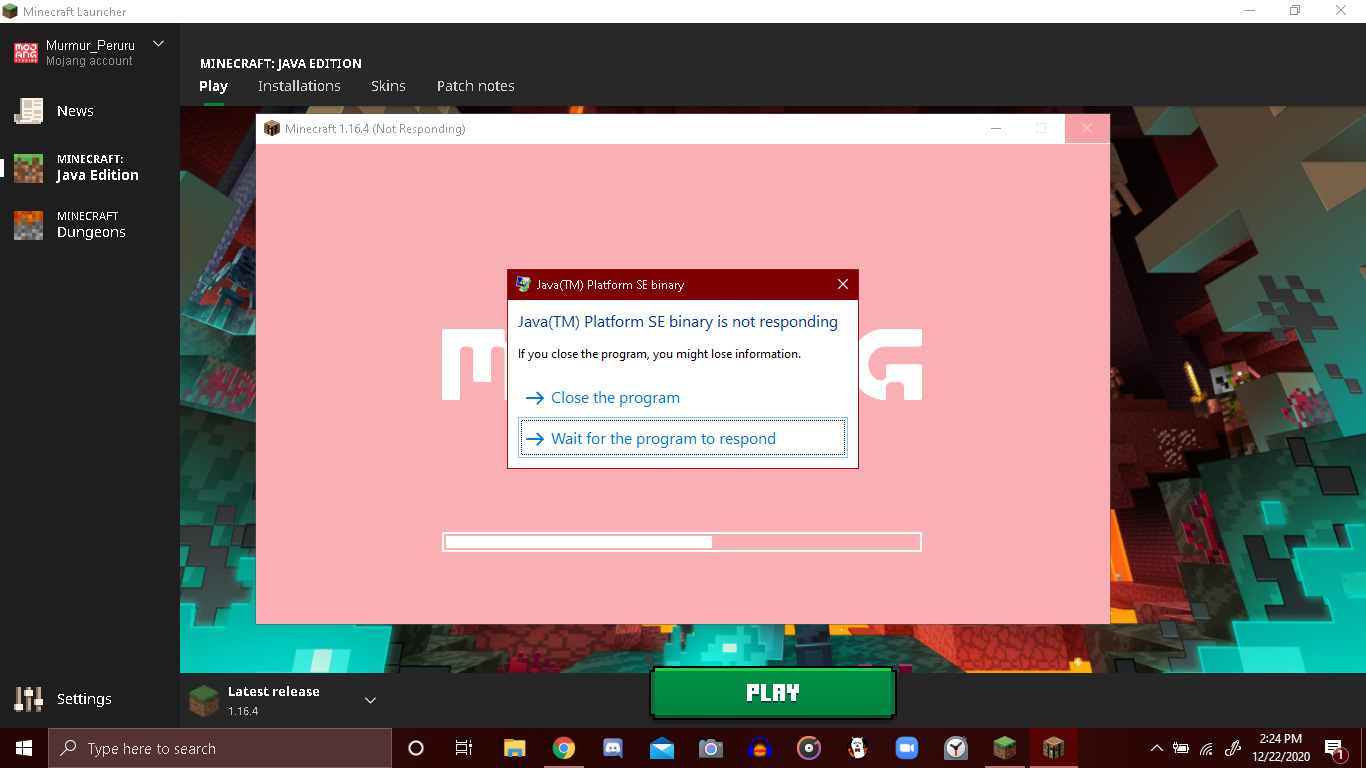Open the pink disc music app on the taskbar
1366x768 pixels.
coord(809,748)
